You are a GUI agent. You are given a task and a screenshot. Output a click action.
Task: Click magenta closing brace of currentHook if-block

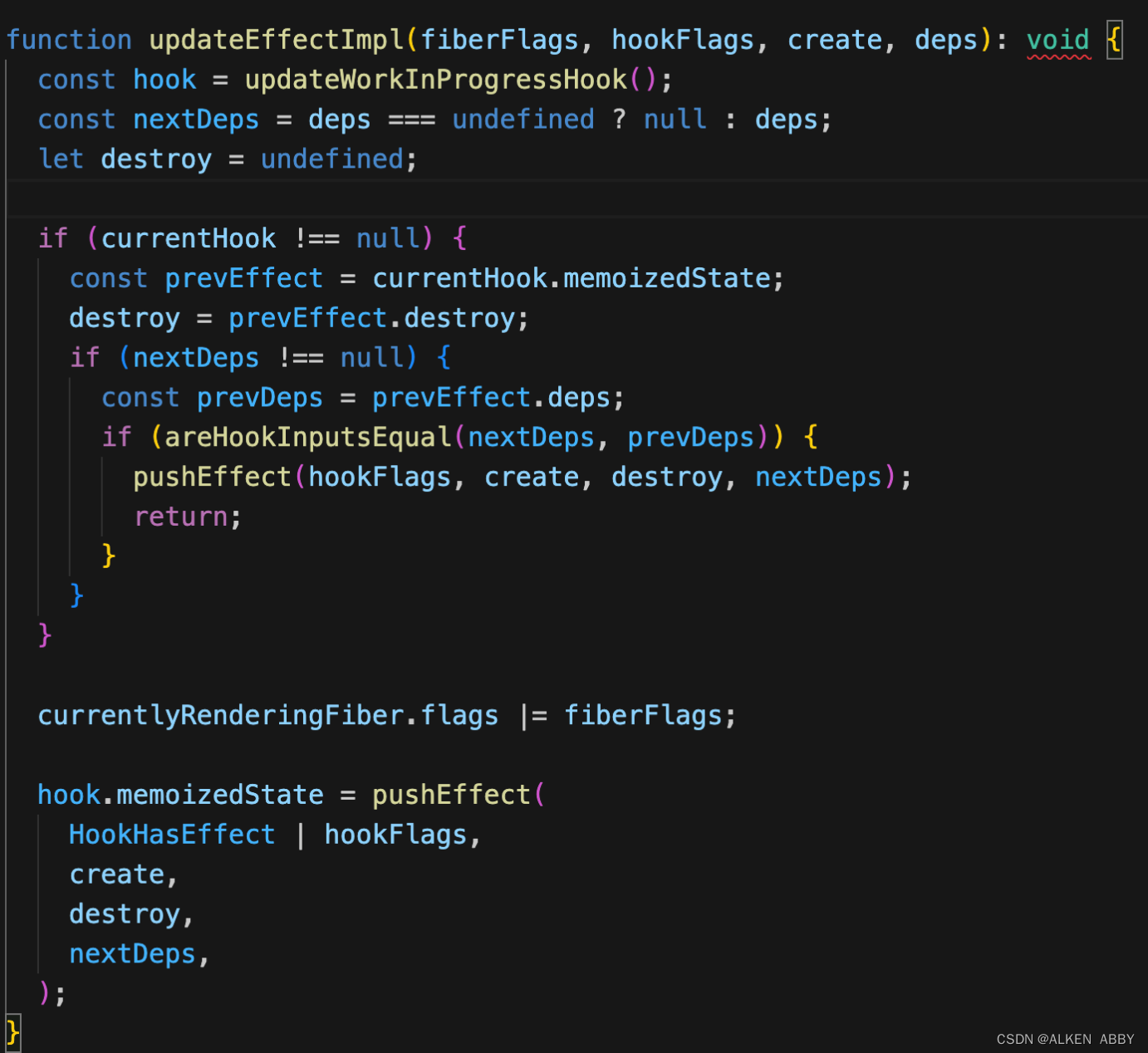(45, 634)
